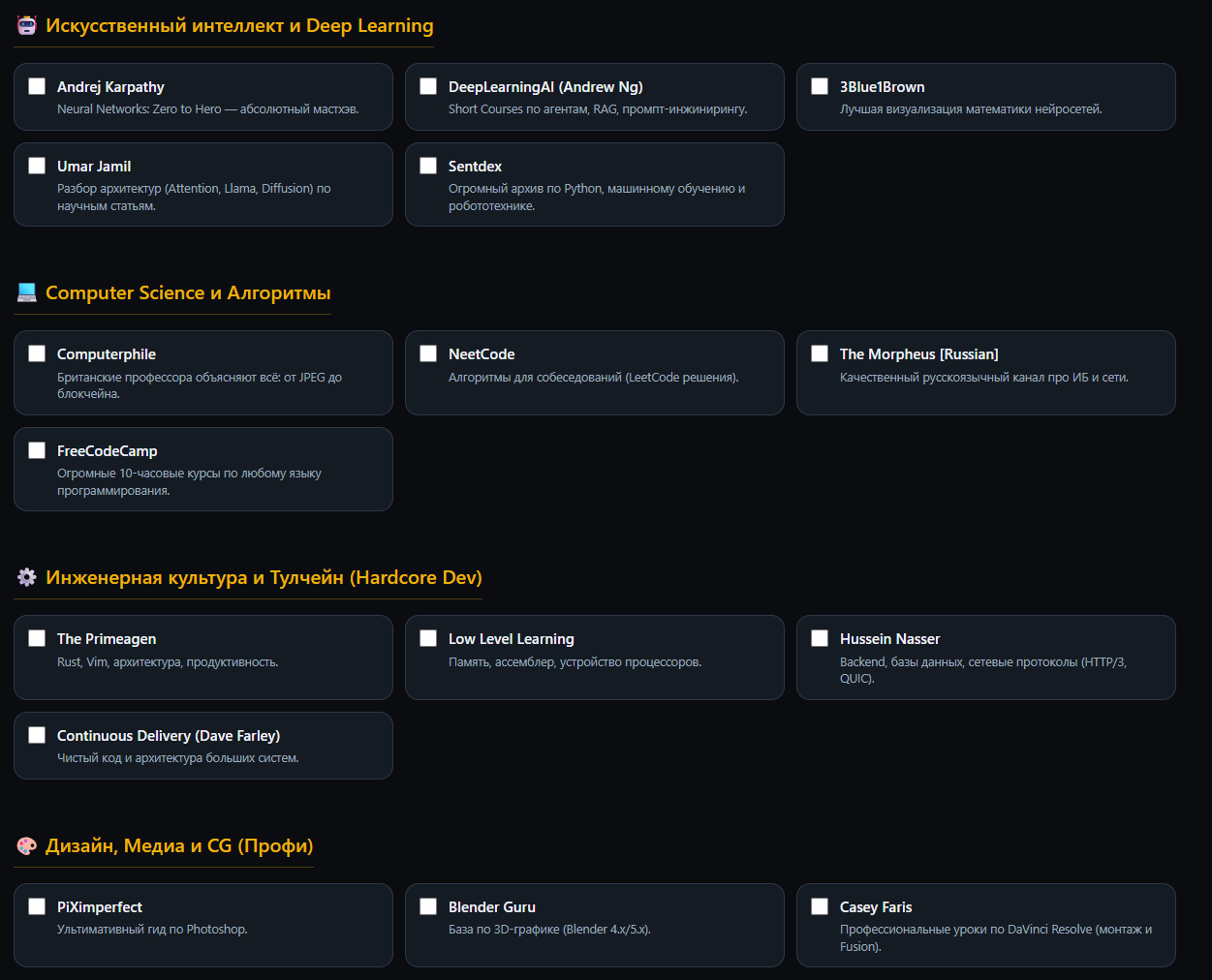The image size is (1212, 980).
Task: Tick the DeepLearningAI (Andrew Ng) checkbox
Action: pos(428,86)
